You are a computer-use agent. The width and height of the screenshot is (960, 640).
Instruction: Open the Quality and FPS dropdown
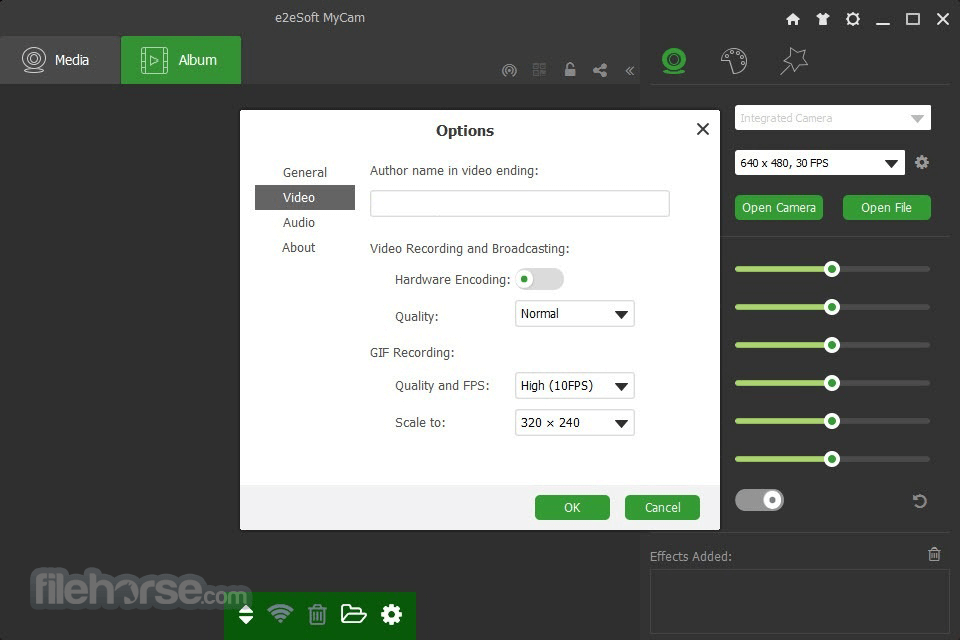coord(574,386)
